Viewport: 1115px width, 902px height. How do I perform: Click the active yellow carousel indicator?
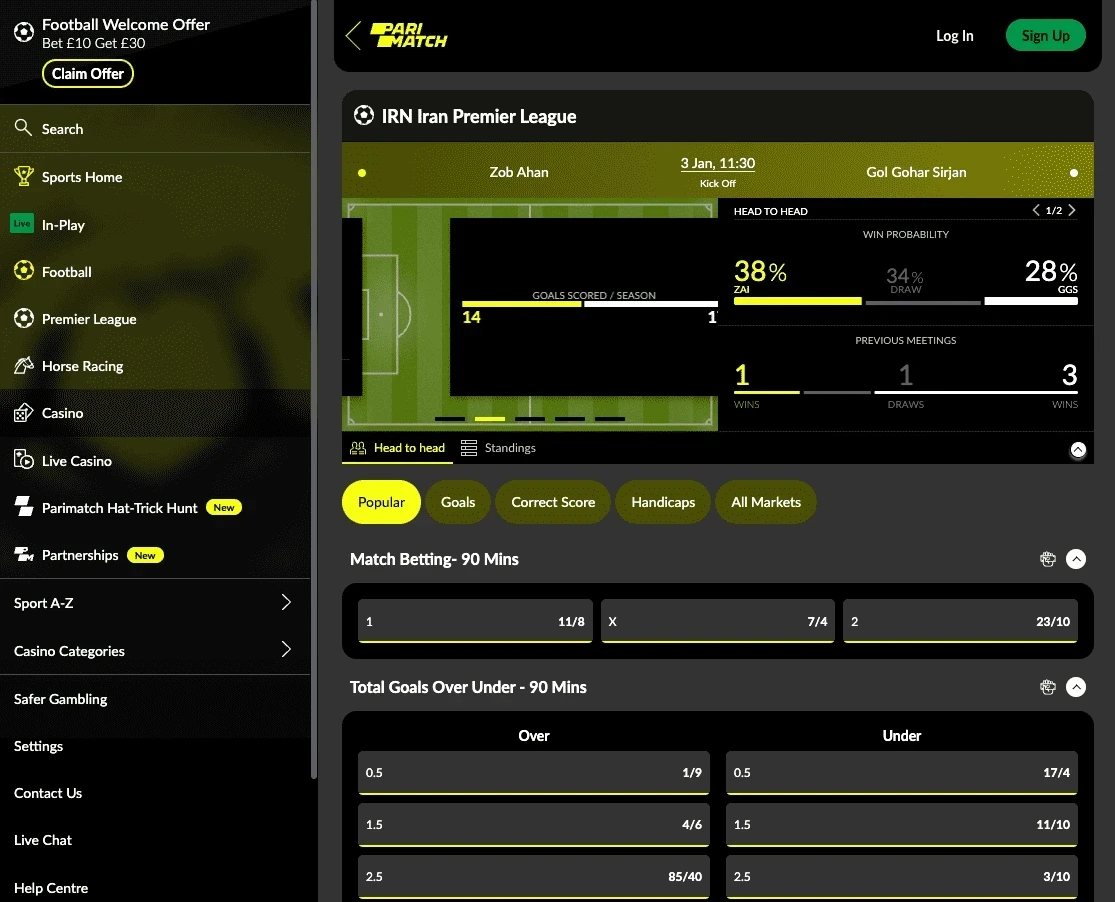(x=490, y=419)
